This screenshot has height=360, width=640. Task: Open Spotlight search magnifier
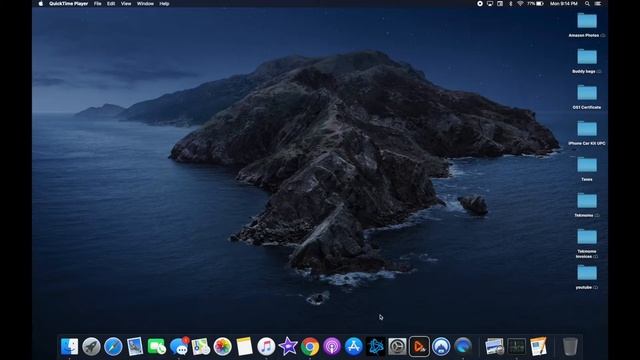tap(587, 4)
